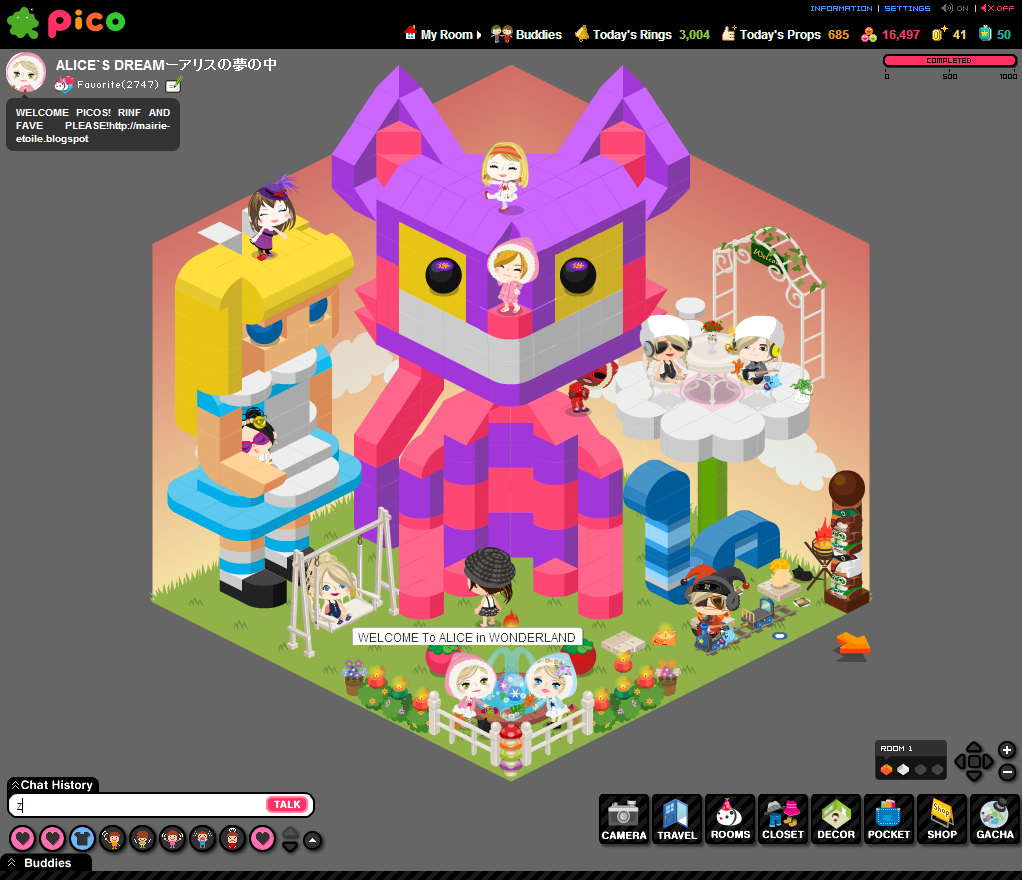Open the Travel menu
The image size is (1022, 880).
(676, 818)
